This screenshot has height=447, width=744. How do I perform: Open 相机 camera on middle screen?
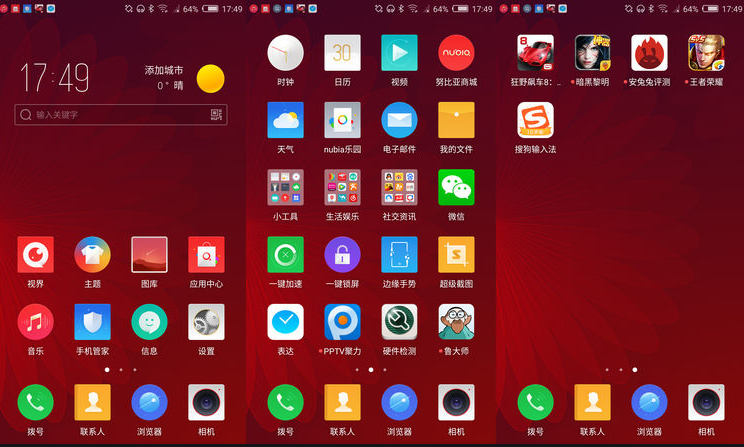coord(456,402)
